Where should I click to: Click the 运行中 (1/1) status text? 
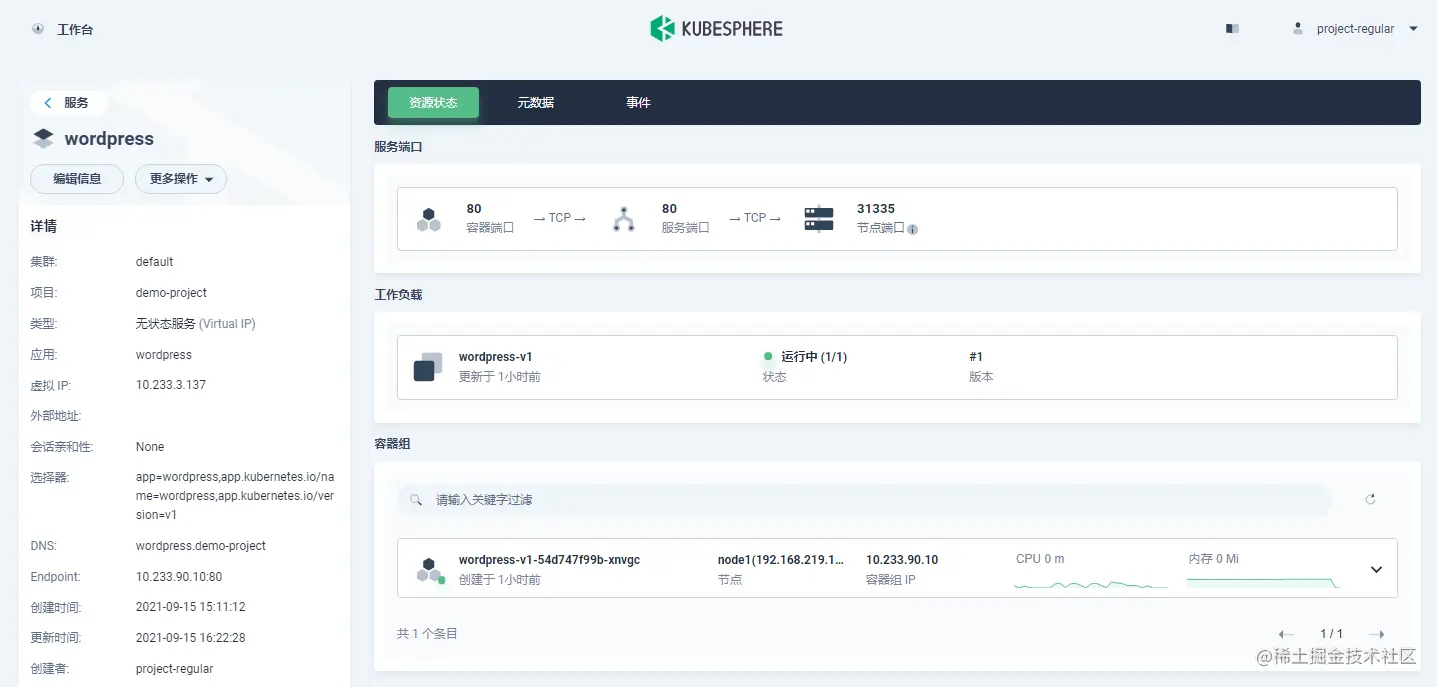point(814,357)
